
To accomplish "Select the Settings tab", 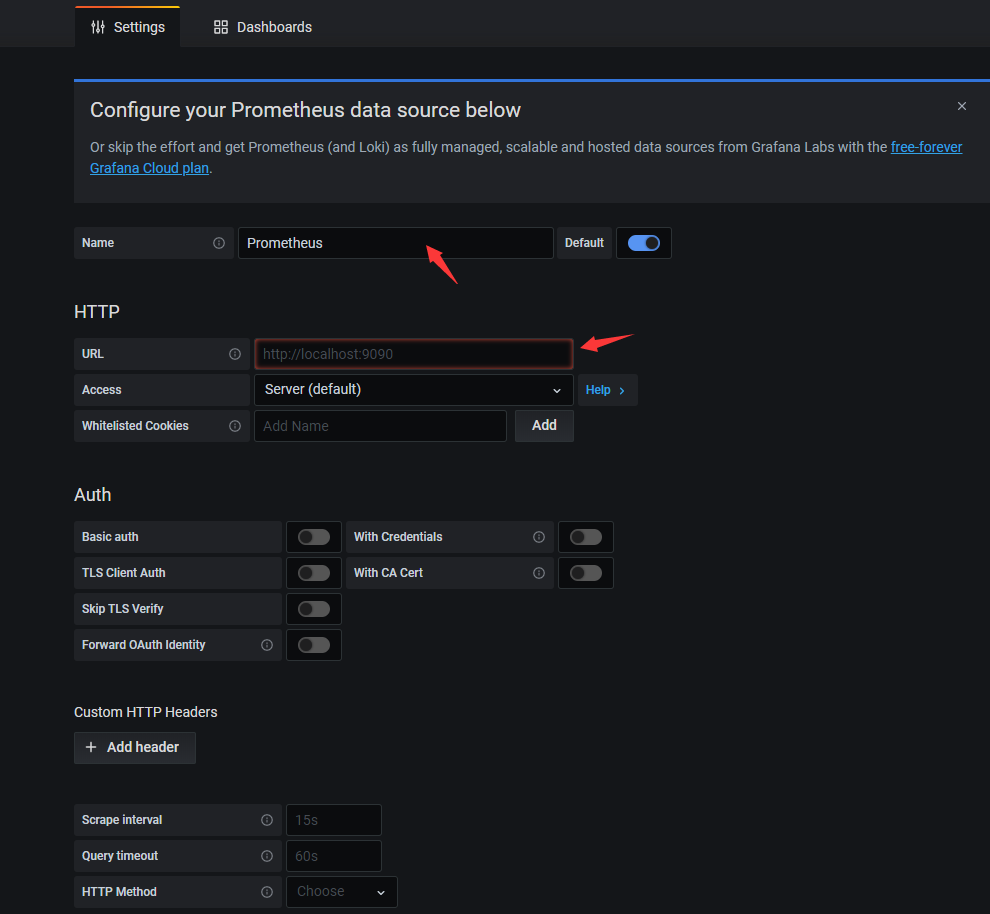I will tap(127, 27).
